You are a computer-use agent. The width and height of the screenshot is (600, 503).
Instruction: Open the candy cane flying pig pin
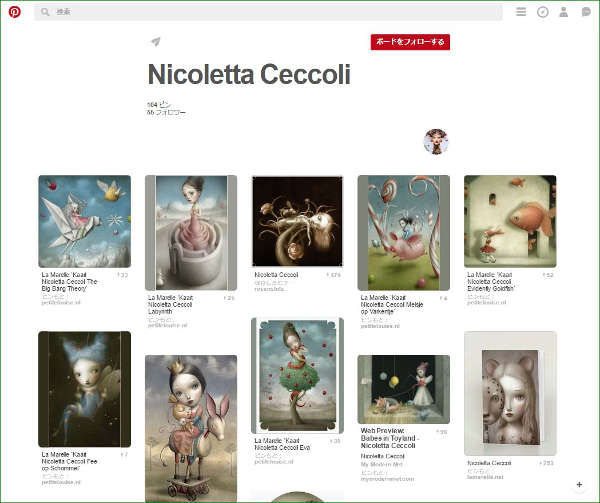[404, 233]
